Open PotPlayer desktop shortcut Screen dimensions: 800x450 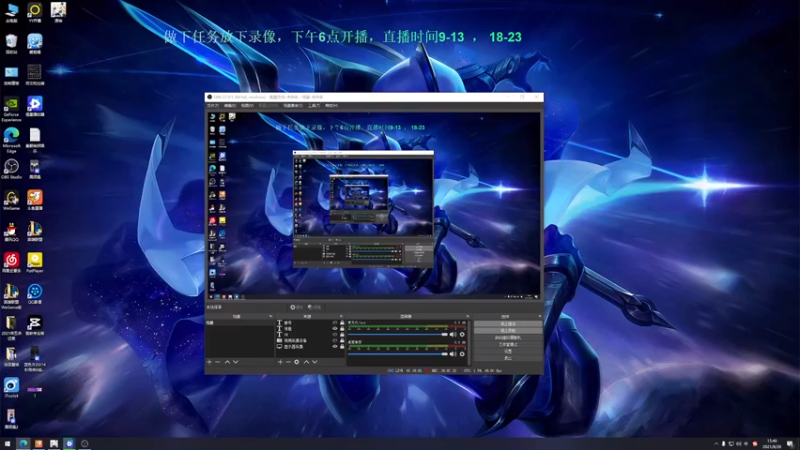[x=35, y=262]
